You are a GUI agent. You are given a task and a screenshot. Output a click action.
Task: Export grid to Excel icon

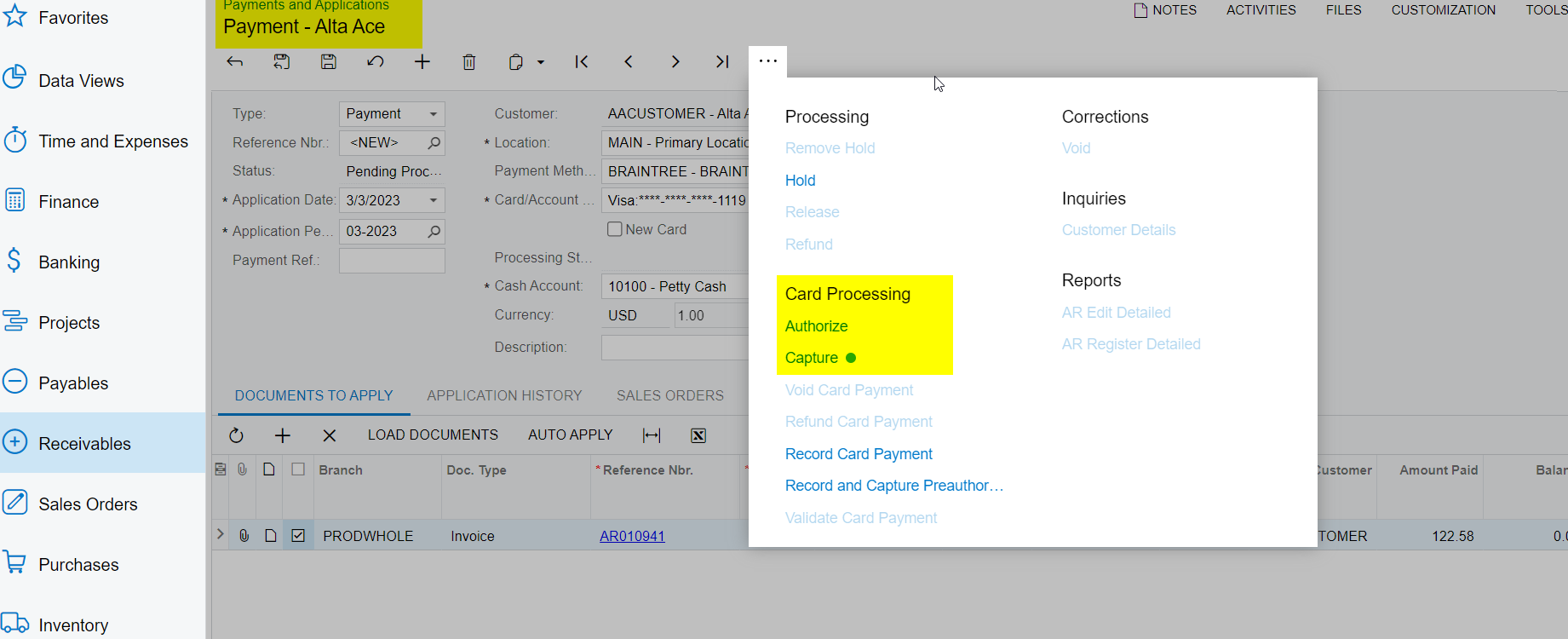[698, 435]
